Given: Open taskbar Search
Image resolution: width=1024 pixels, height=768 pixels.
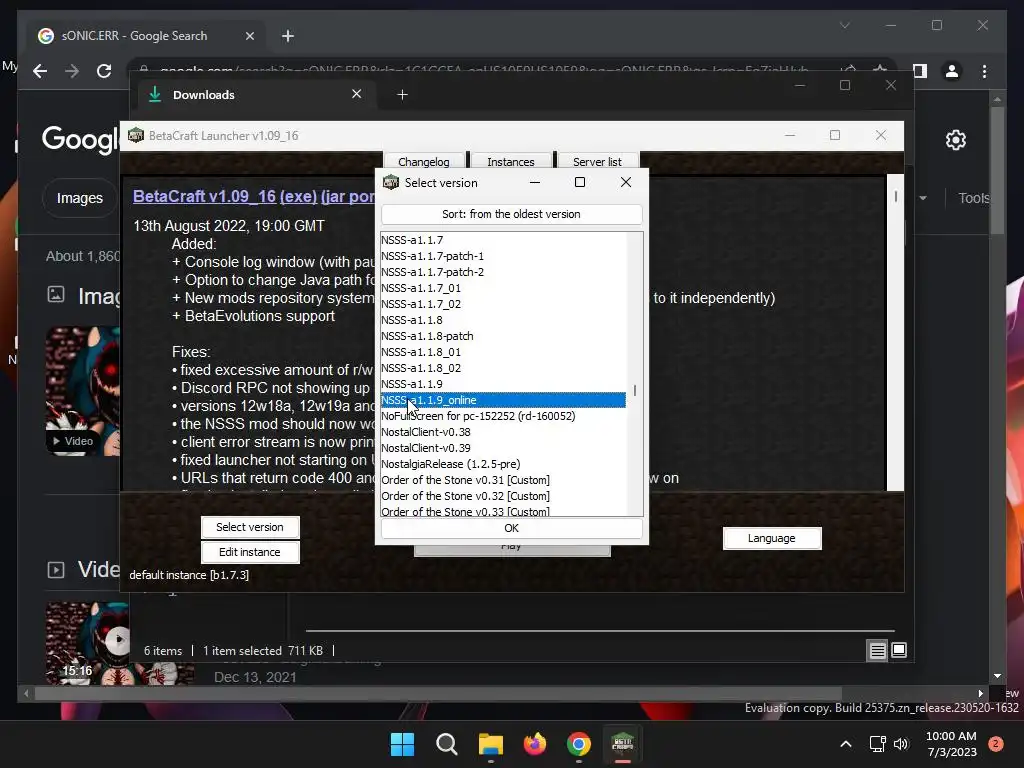Looking at the screenshot, I should [x=447, y=744].
